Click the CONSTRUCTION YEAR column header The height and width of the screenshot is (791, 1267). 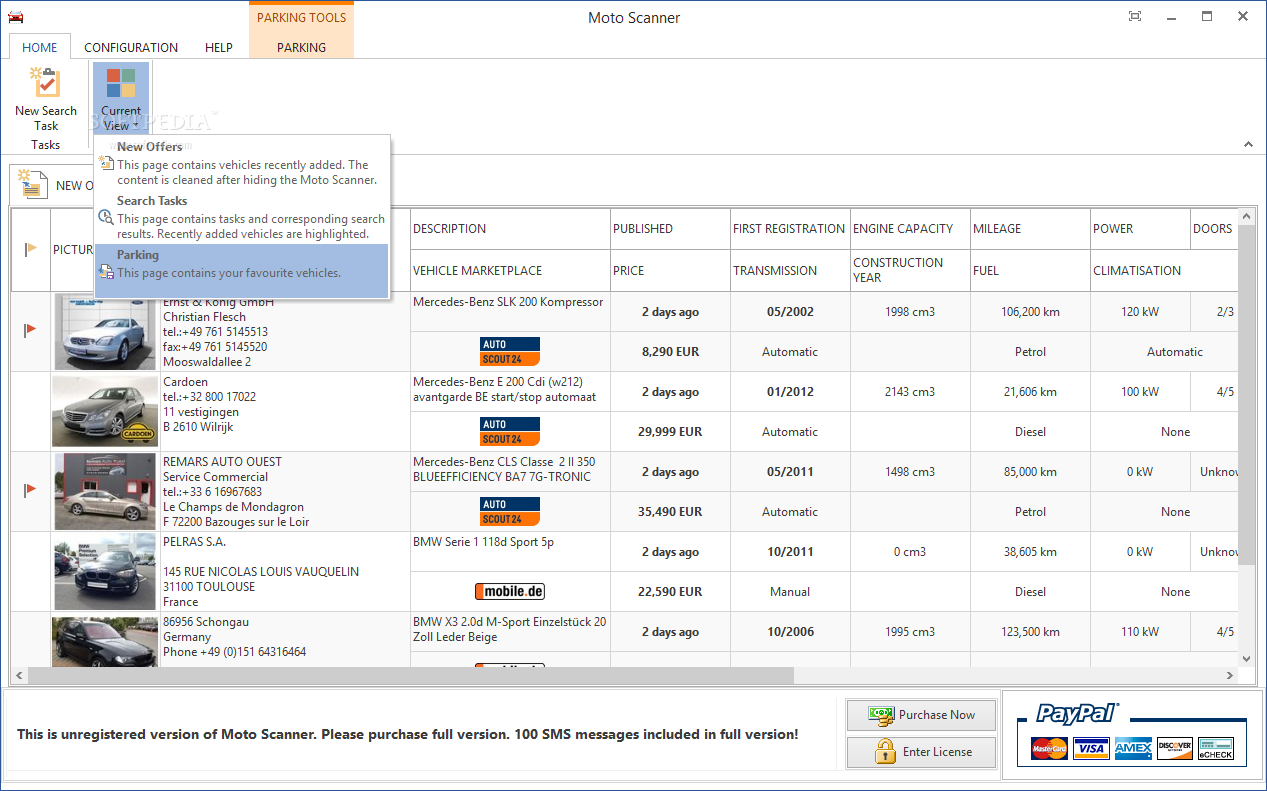(910, 271)
